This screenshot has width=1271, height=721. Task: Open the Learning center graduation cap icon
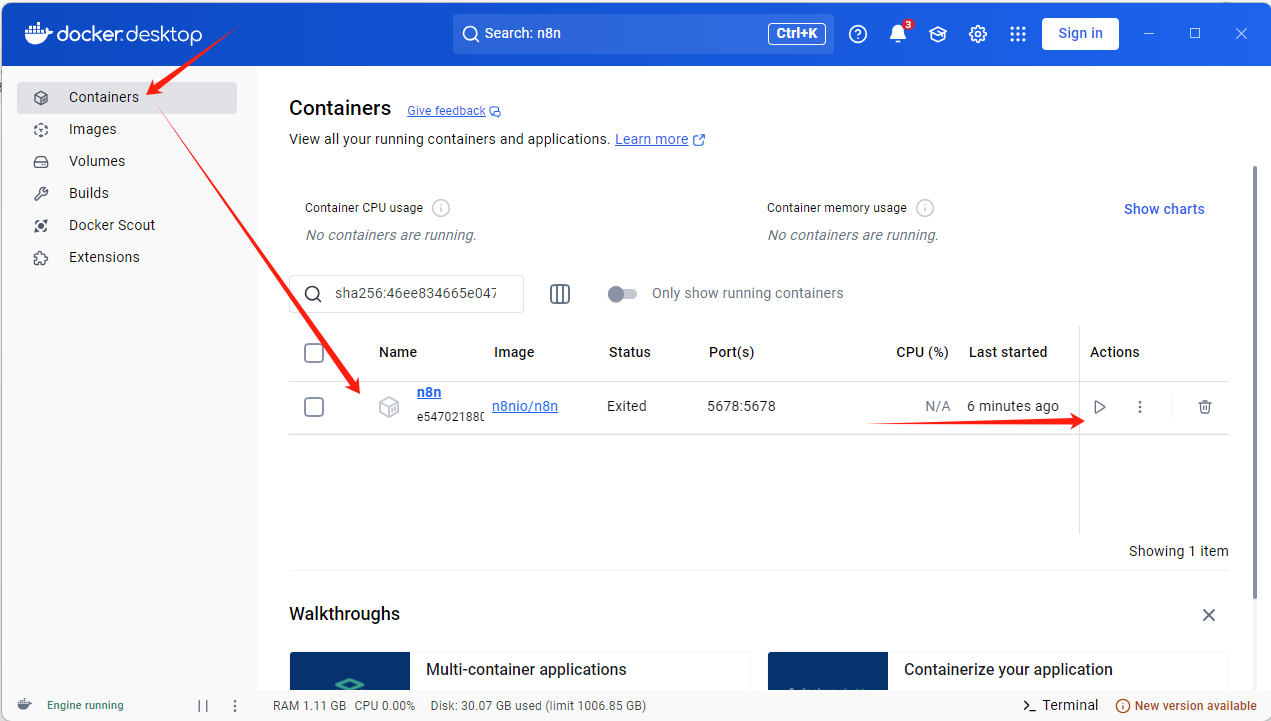[x=938, y=34]
